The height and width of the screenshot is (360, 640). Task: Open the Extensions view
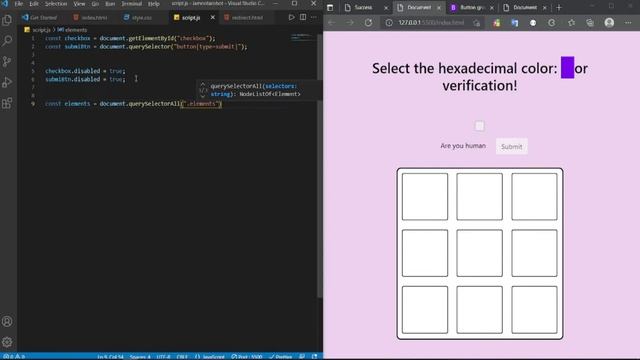pyautogui.click(x=7, y=103)
